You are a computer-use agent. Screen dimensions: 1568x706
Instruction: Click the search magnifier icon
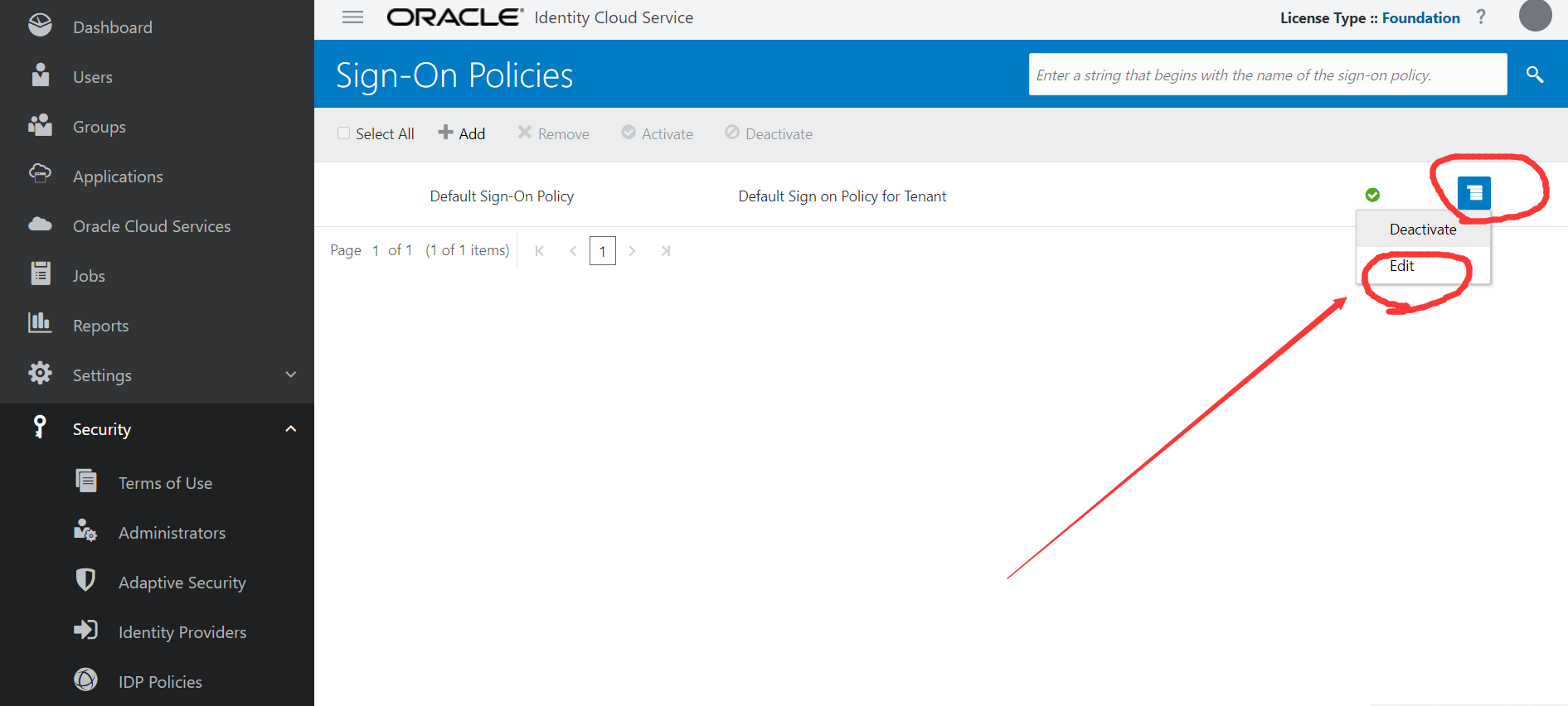pyautogui.click(x=1535, y=75)
